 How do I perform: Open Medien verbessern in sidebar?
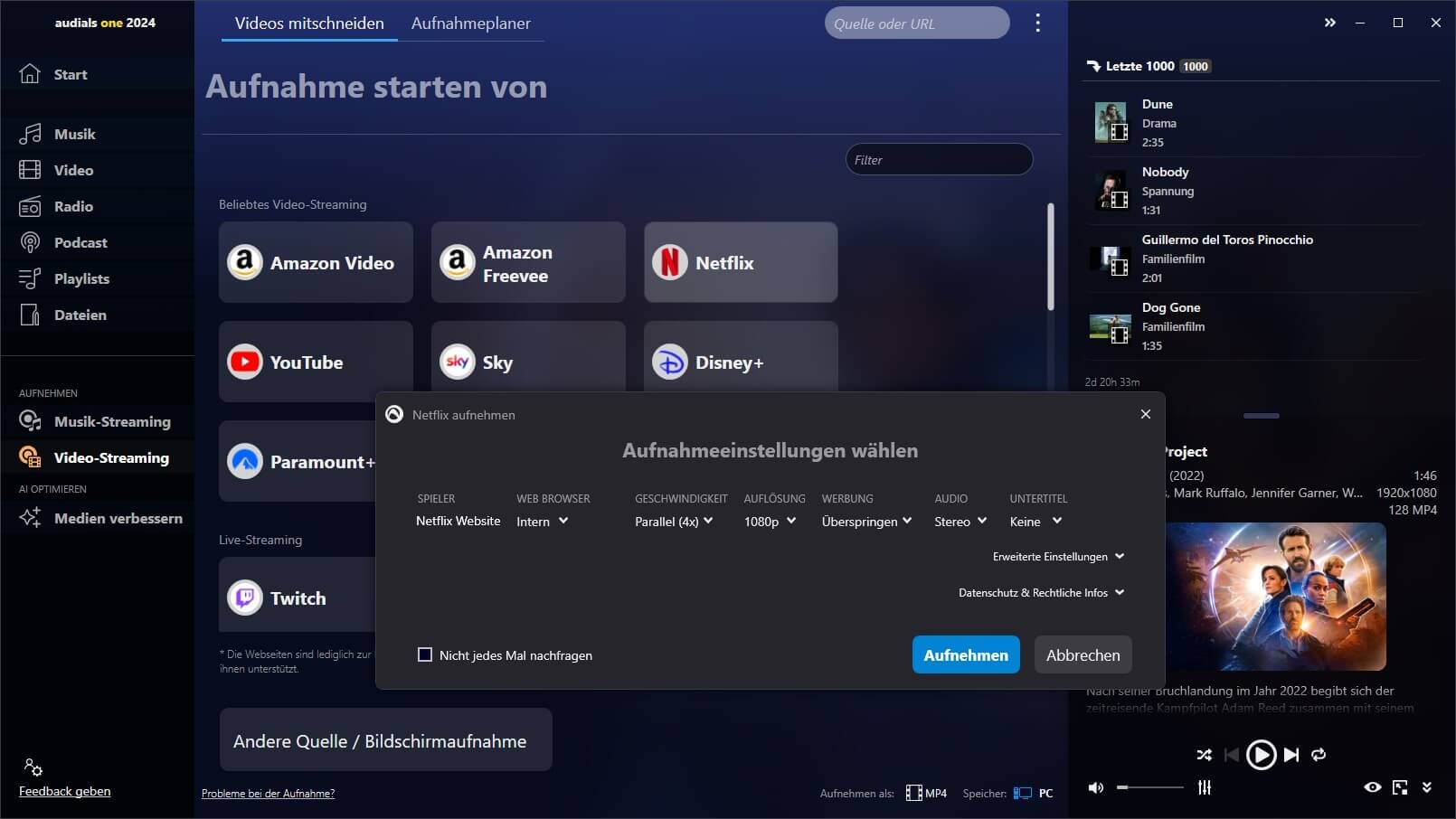[x=118, y=518]
